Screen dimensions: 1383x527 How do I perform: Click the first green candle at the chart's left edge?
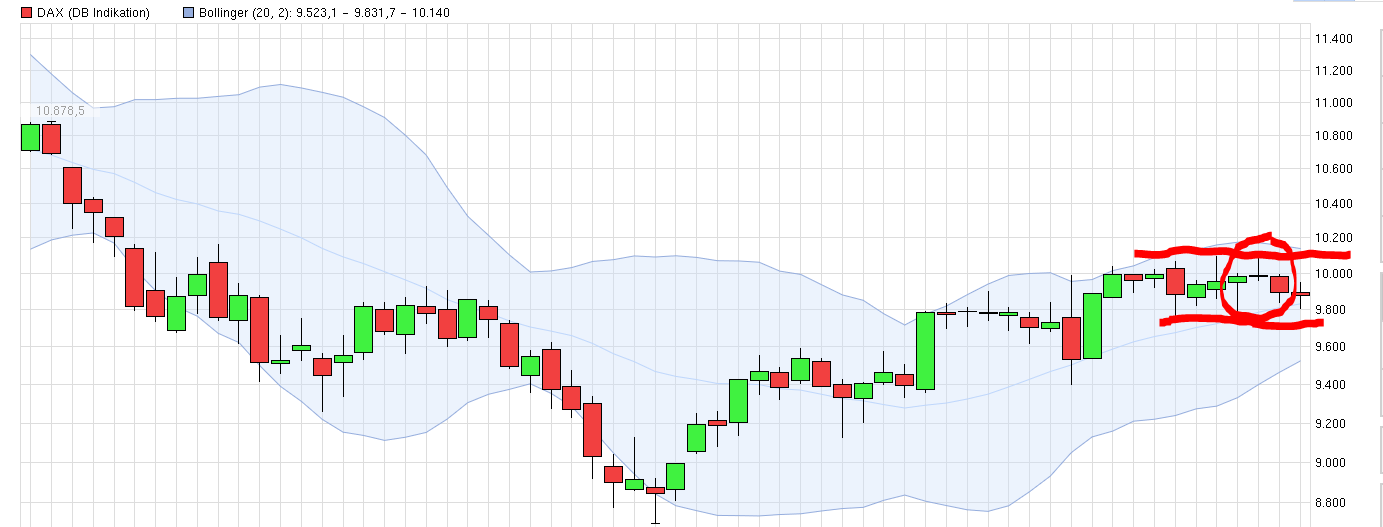(x=30, y=137)
